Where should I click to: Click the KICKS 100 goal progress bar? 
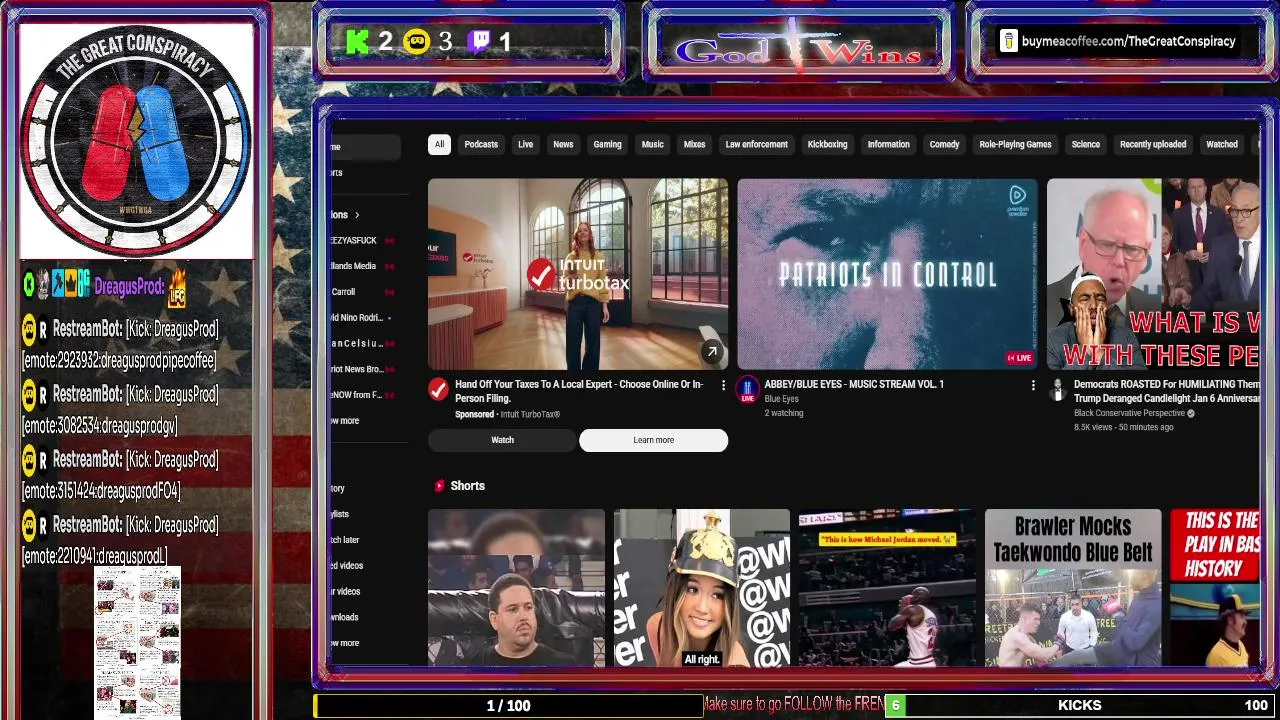1080,706
